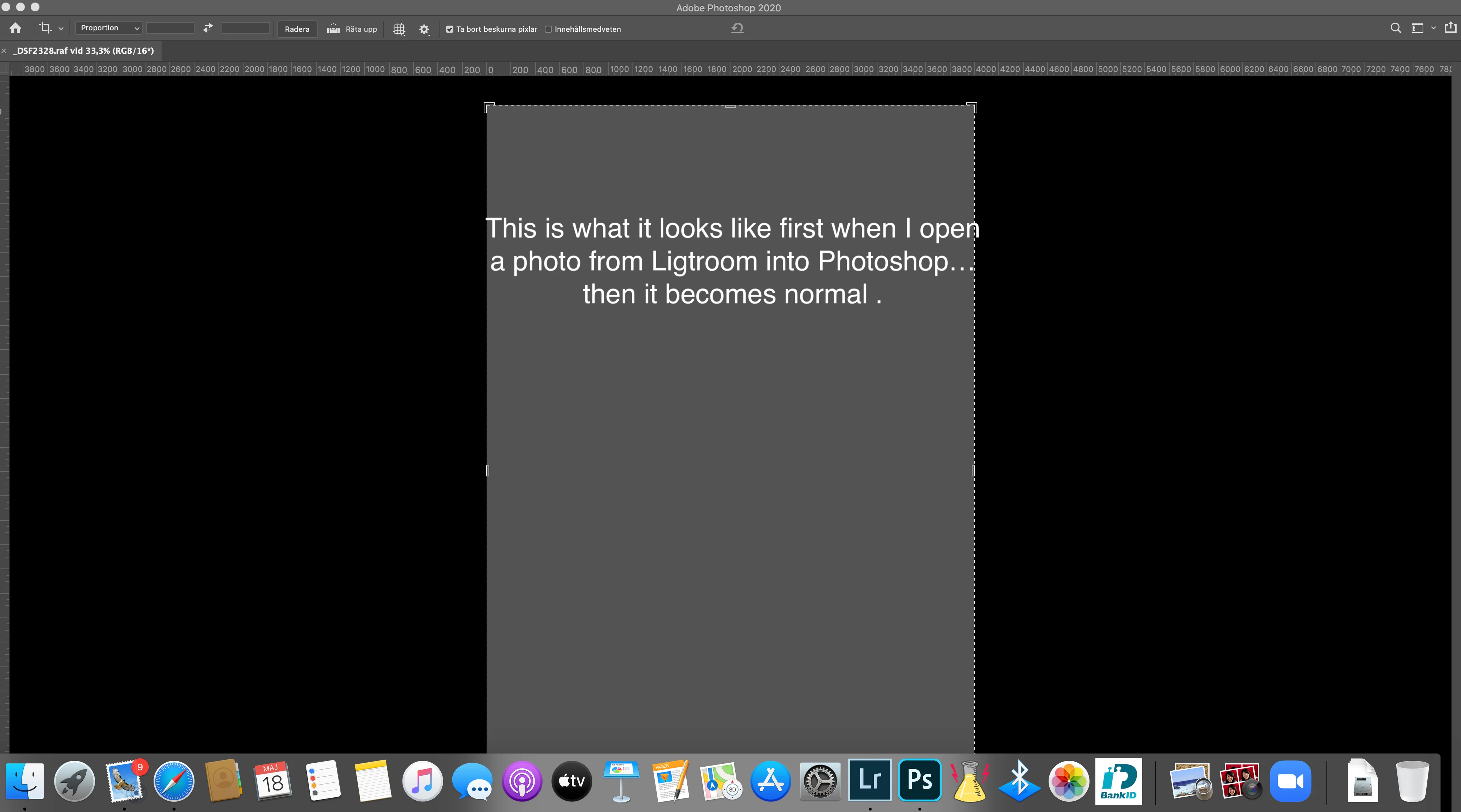1461x812 pixels.
Task: Enable the Innehållsmedveten checkbox
Action: 548,30
